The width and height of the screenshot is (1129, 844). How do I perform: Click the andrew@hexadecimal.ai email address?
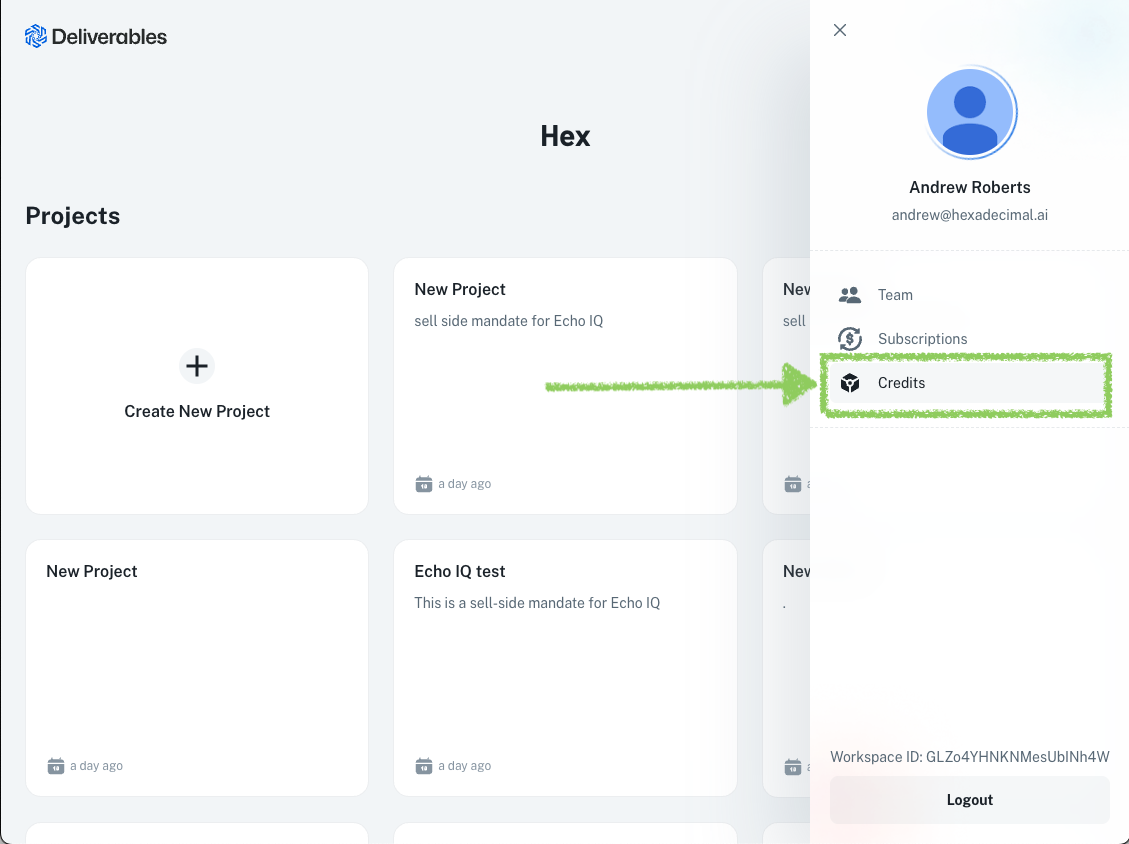click(x=969, y=215)
